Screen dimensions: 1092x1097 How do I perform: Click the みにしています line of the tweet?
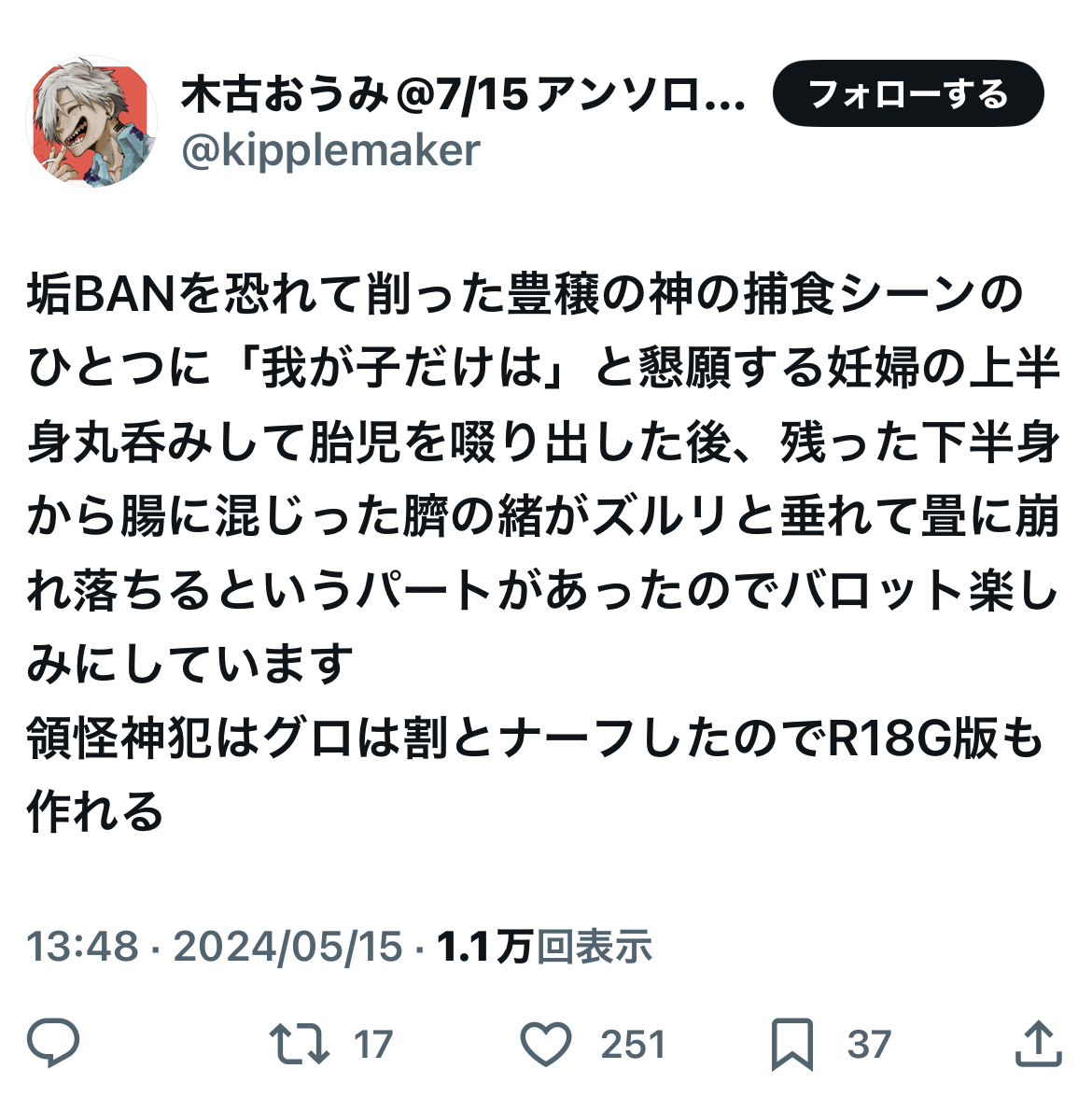pyautogui.click(x=189, y=664)
